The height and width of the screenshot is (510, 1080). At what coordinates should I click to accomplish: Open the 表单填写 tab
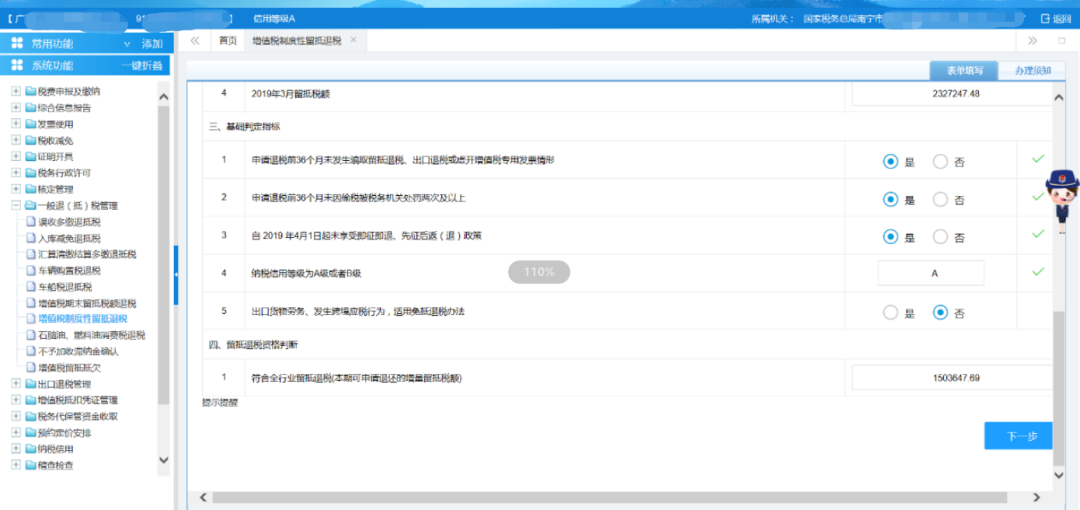pos(962,70)
